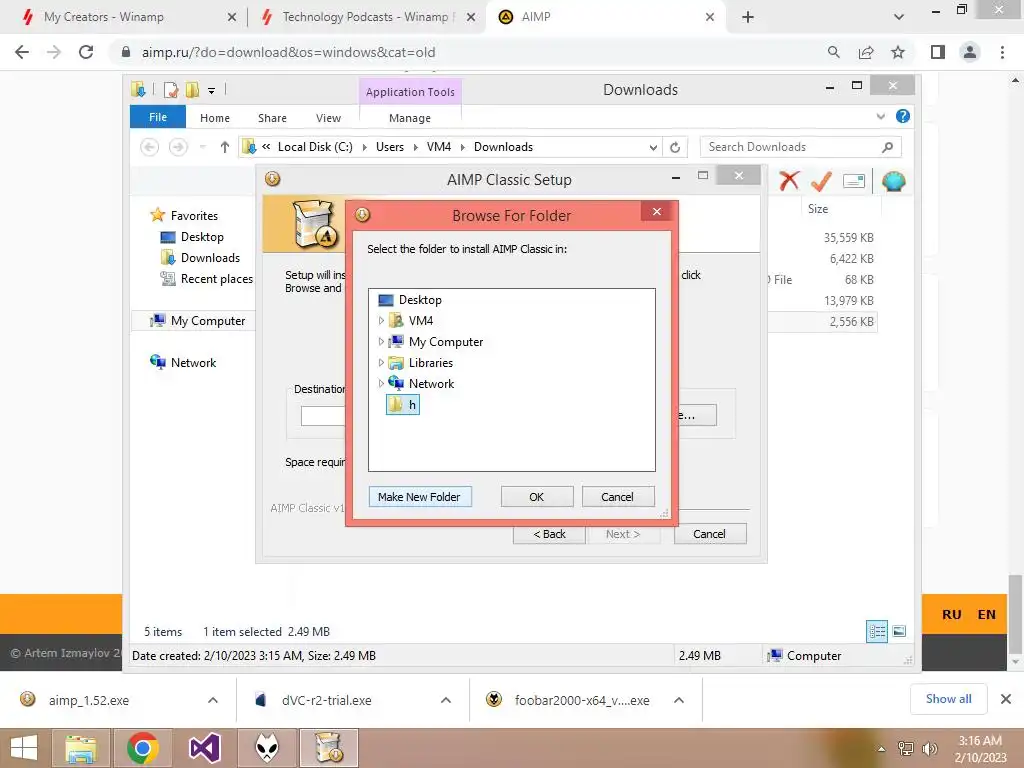
Task: Expand the Explorer ribbon chevron
Action: point(880,116)
